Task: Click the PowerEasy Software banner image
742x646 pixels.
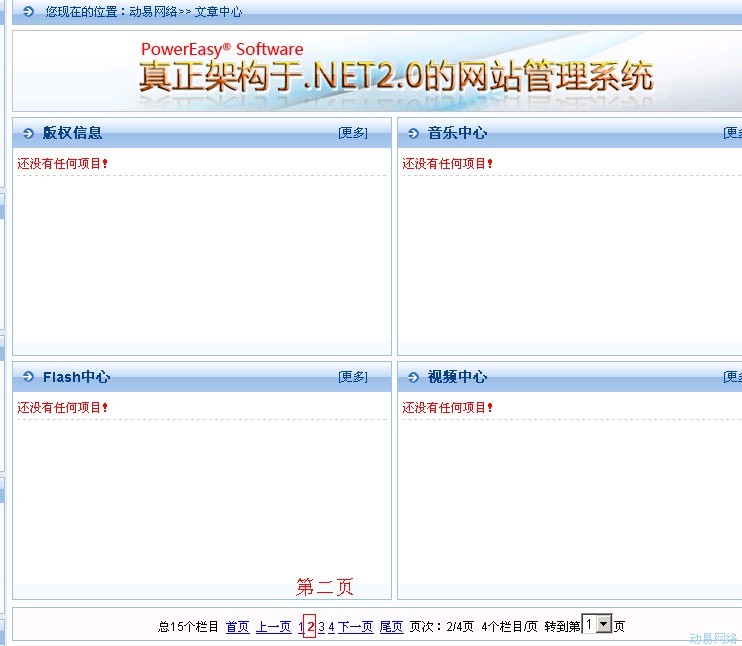Action: tap(396, 70)
